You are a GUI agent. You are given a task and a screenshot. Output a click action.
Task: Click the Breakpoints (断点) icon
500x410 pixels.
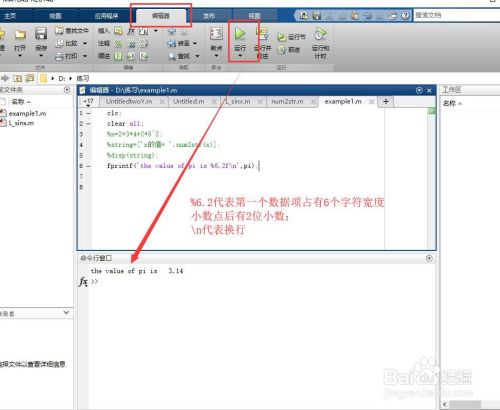216,34
